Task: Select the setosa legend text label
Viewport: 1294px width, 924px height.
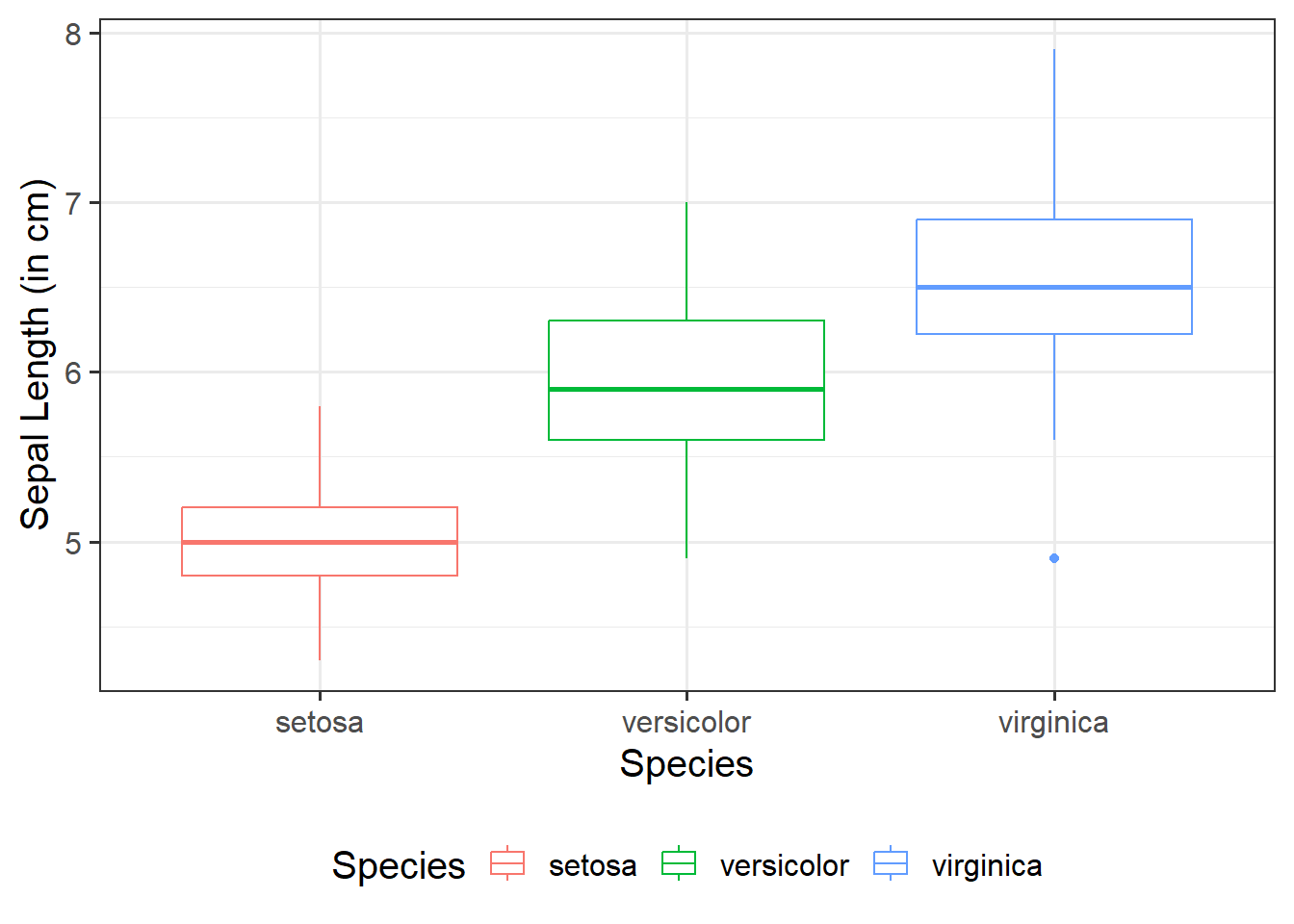Action: 592,865
